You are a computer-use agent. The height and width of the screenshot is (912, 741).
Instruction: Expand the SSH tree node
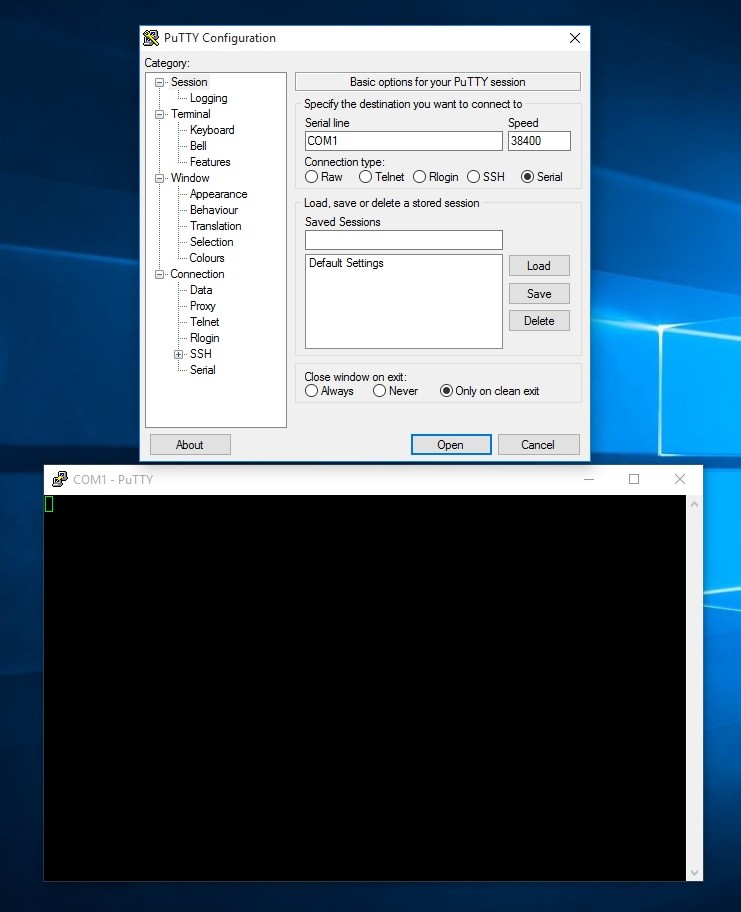(179, 354)
